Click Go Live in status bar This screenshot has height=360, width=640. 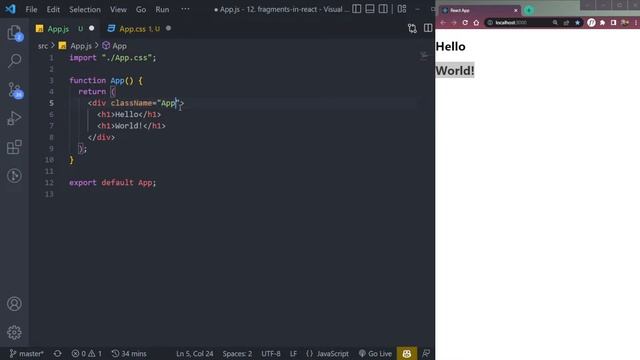(x=375, y=353)
